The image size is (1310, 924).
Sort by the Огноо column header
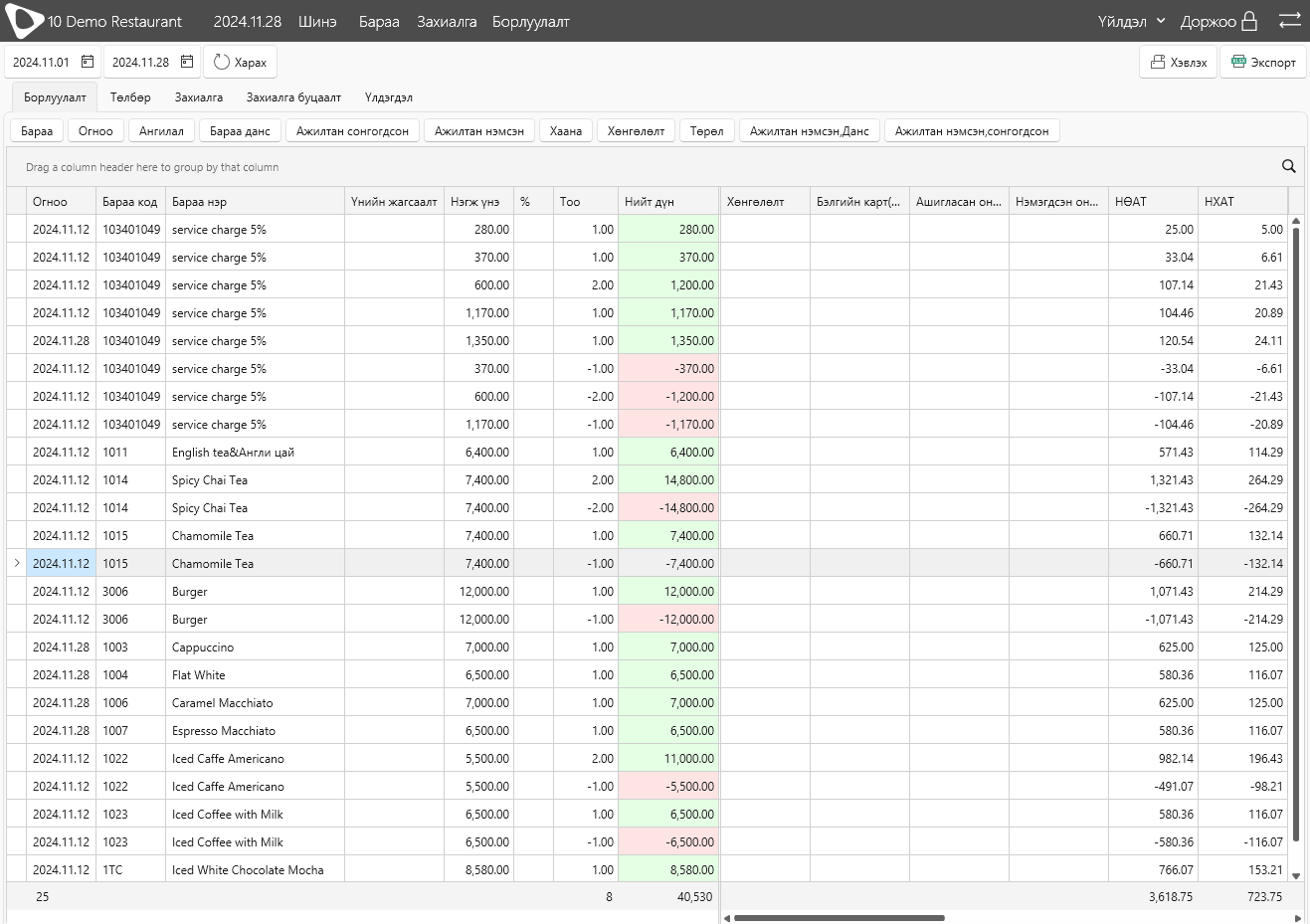[61, 201]
